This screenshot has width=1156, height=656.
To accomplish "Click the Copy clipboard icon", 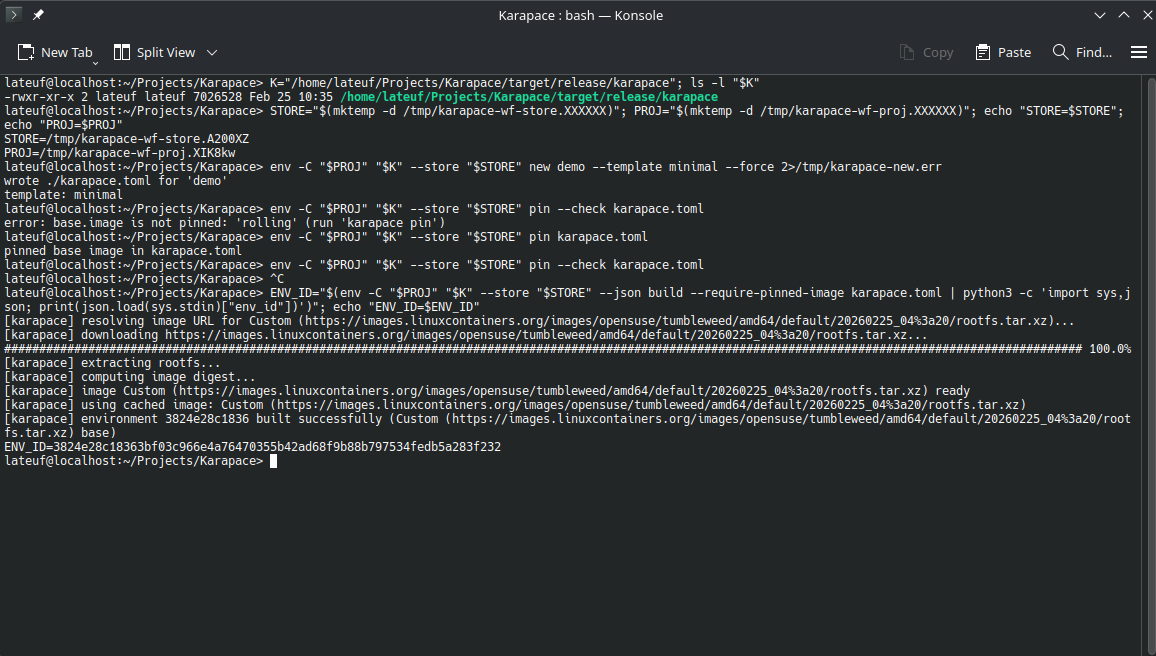I will (x=926, y=52).
